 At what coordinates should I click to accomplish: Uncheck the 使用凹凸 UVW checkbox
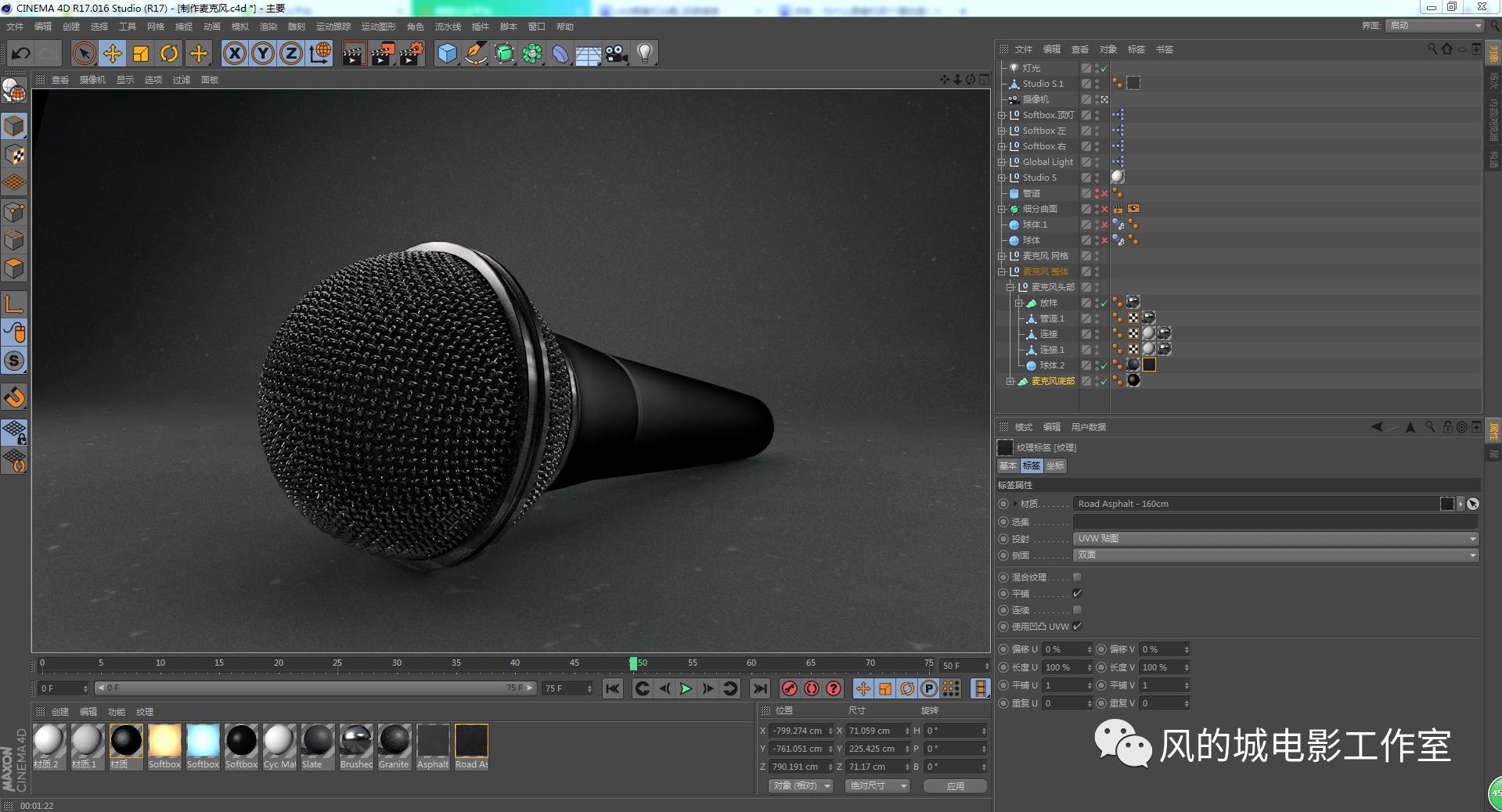(1077, 627)
